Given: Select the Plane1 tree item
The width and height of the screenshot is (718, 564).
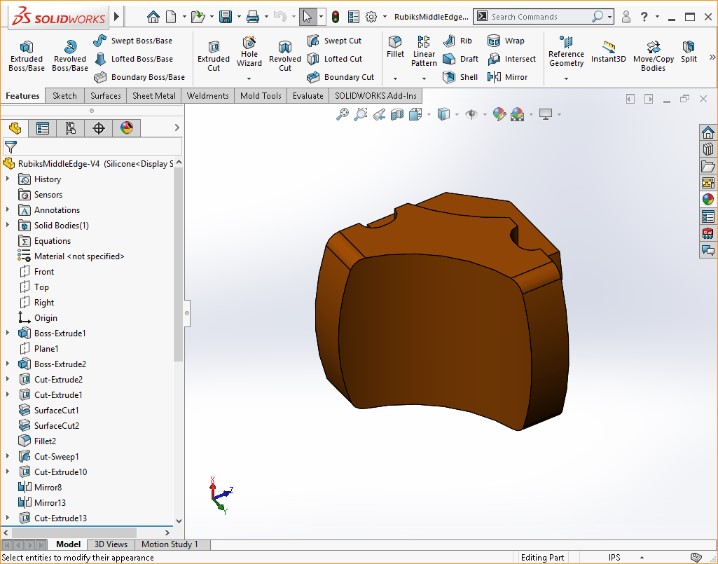Looking at the screenshot, I should [39, 349].
